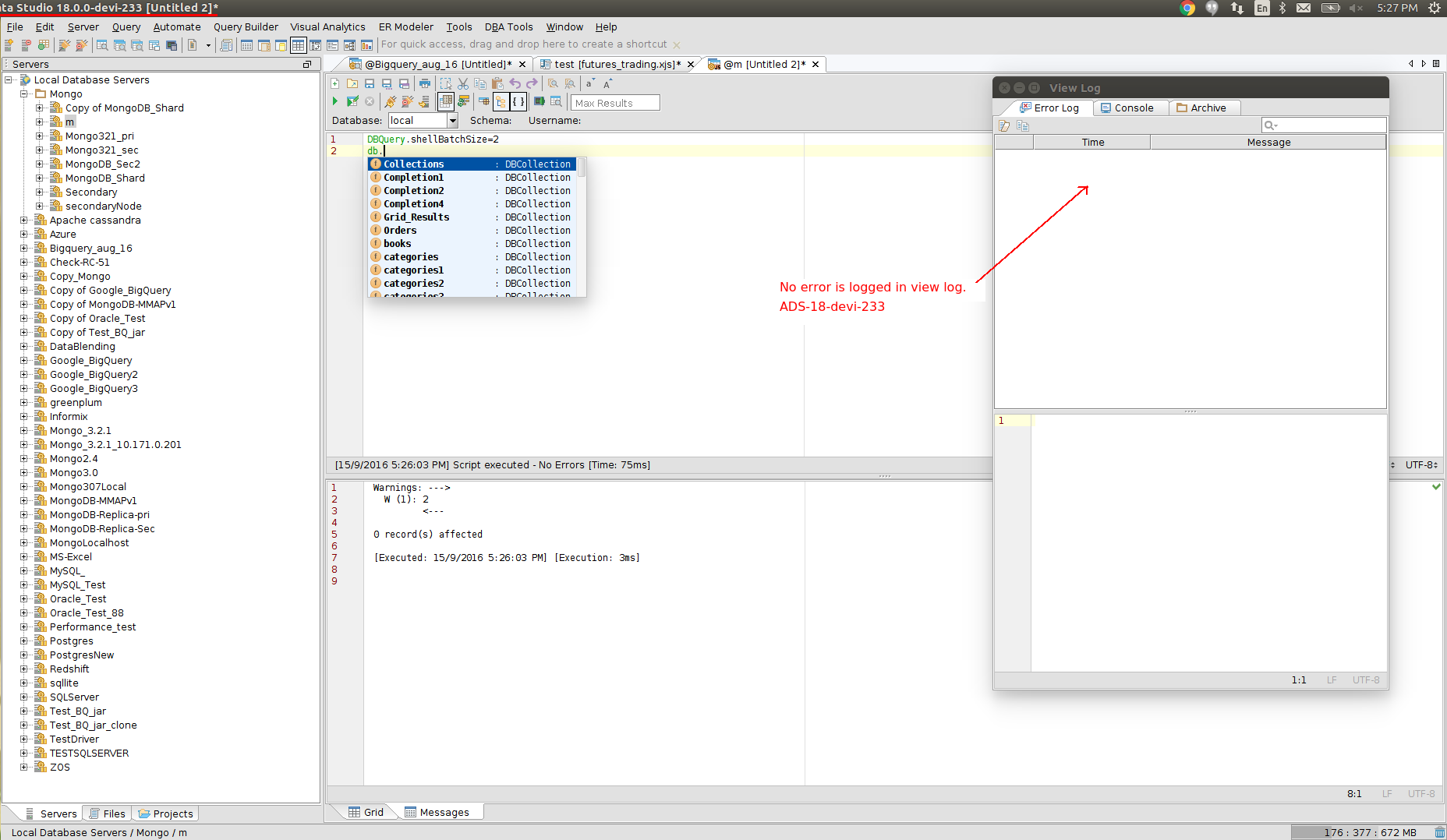
Task: Click the Print icon in editor toolbar
Action: [x=424, y=83]
